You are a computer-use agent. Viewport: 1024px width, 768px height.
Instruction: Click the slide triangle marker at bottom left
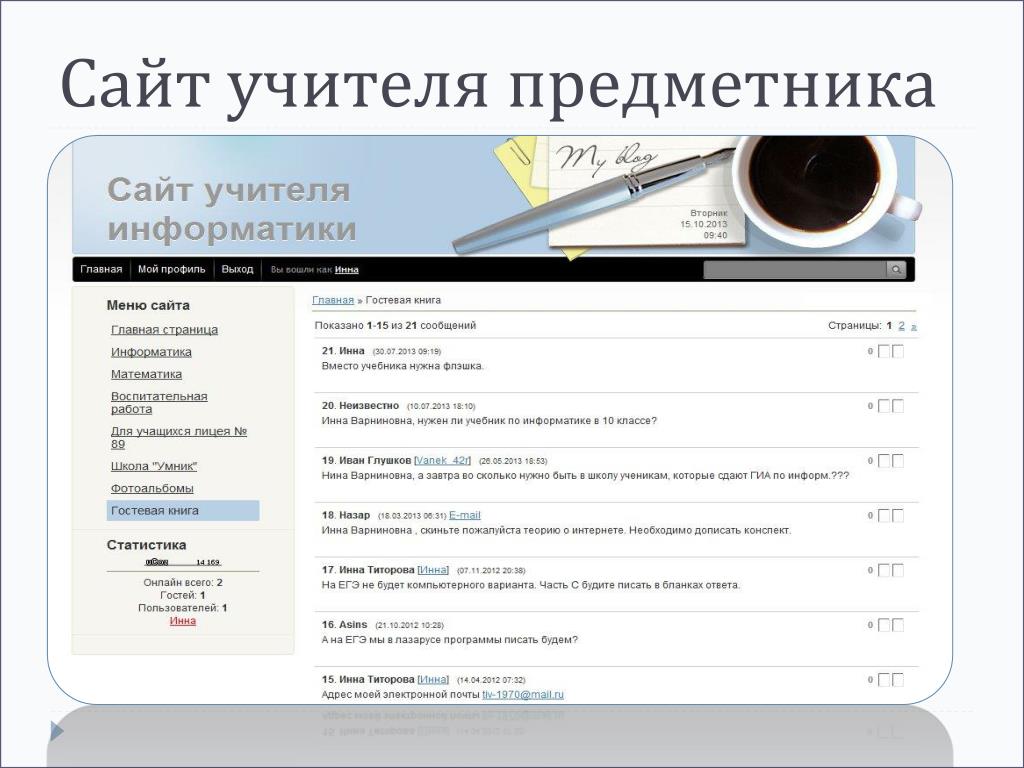click(57, 731)
